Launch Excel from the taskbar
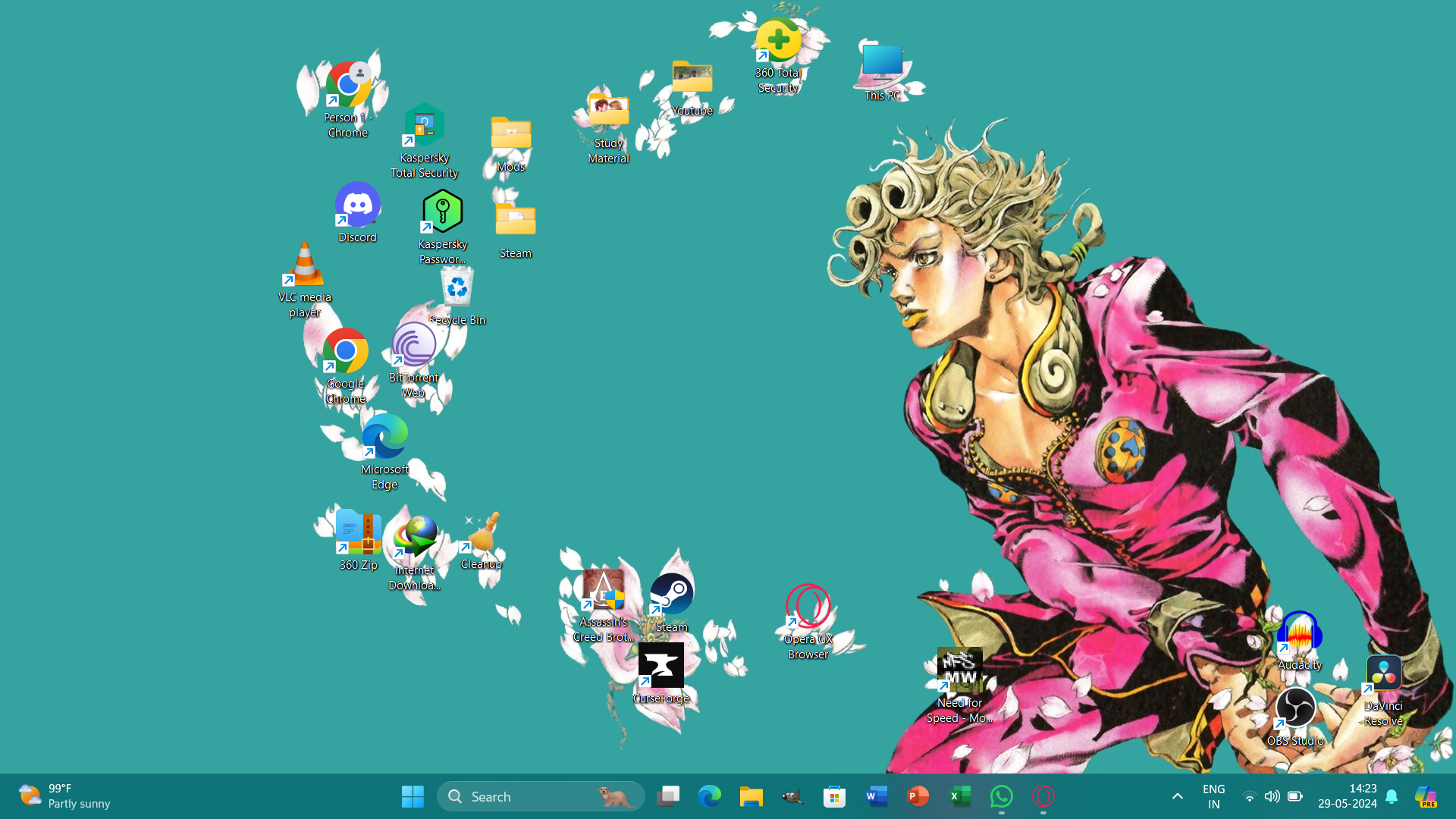Image resolution: width=1456 pixels, height=819 pixels. 959,796
